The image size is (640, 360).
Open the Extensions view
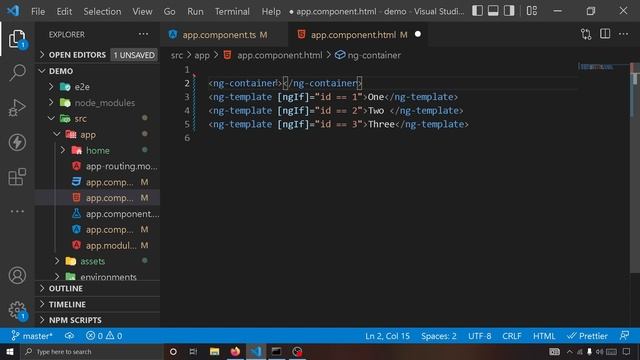point(17,177)
